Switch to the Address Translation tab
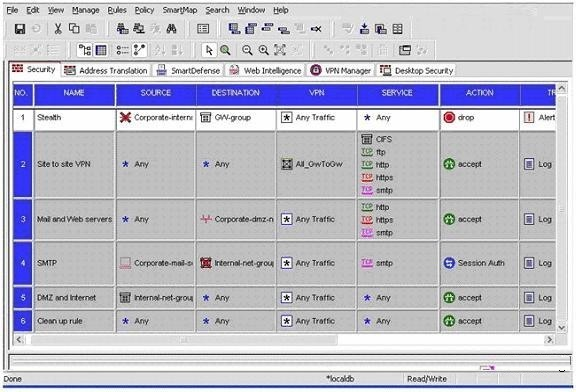This screenshot has width=576, height=392. click(106, 71)
